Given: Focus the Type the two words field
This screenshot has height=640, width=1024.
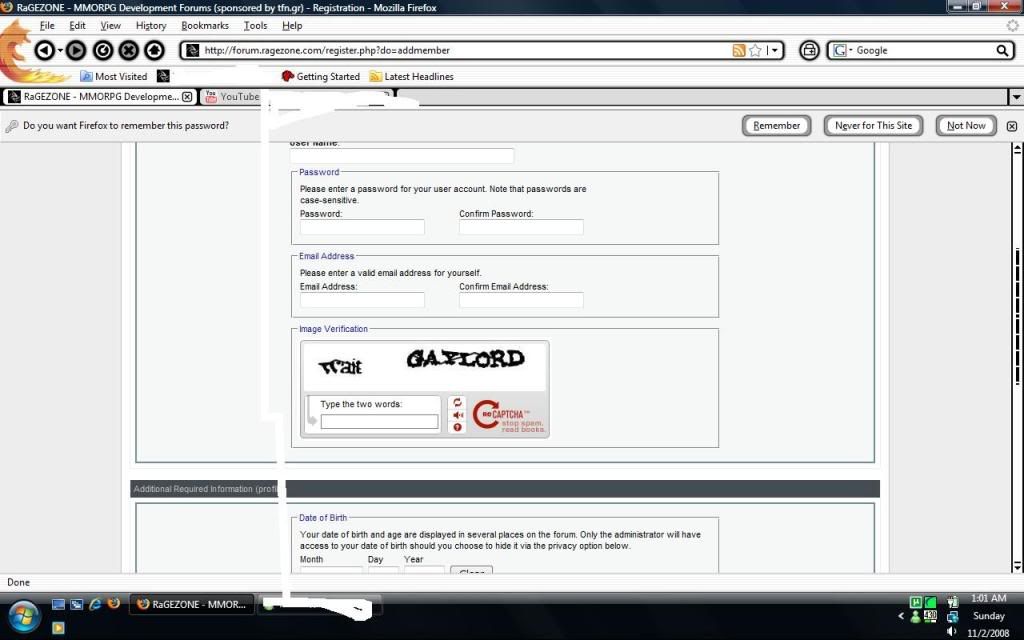Looking at the screenshot, I should point(379,422).
